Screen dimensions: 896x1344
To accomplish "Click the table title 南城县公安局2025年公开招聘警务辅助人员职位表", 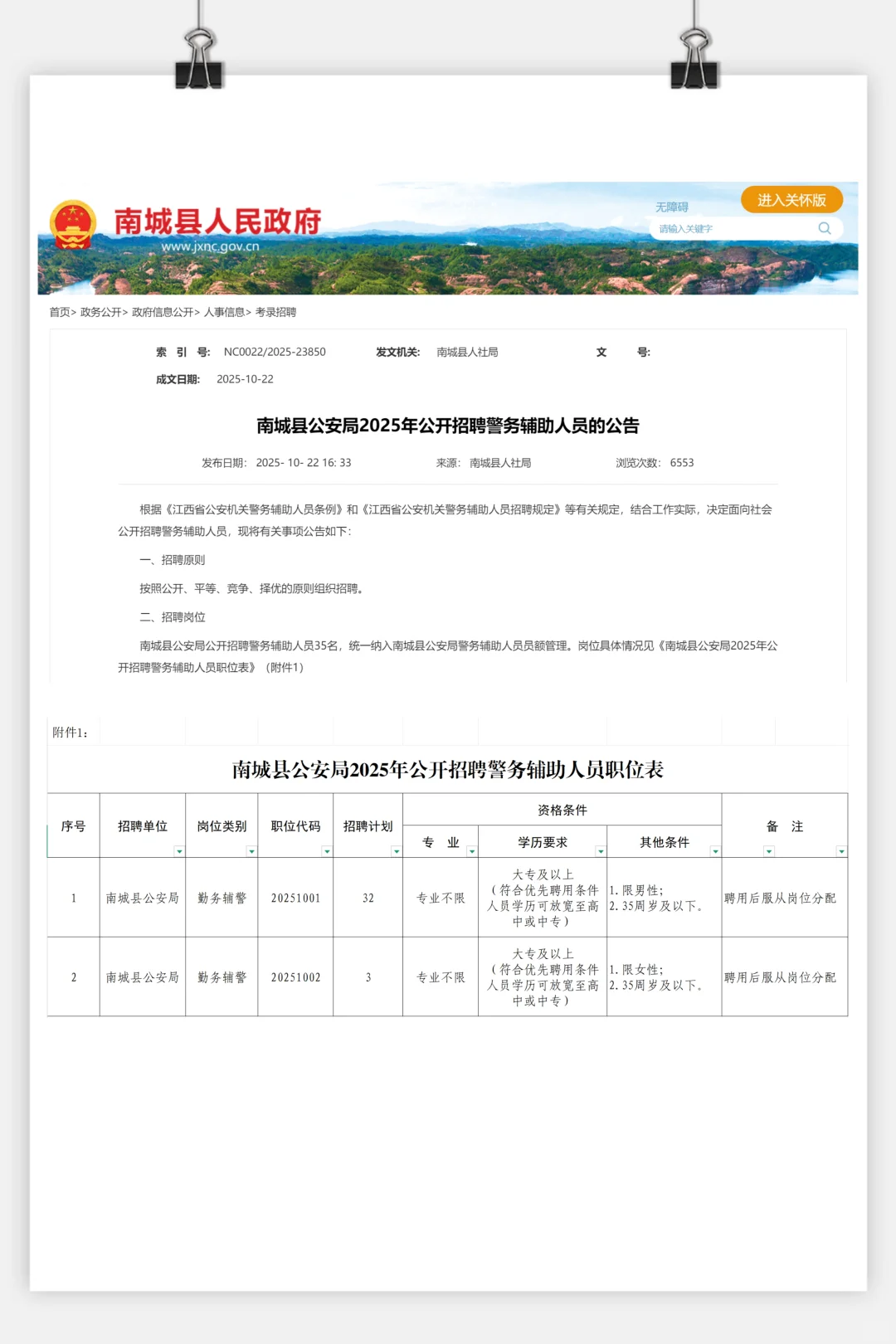I will click(448, 770).
